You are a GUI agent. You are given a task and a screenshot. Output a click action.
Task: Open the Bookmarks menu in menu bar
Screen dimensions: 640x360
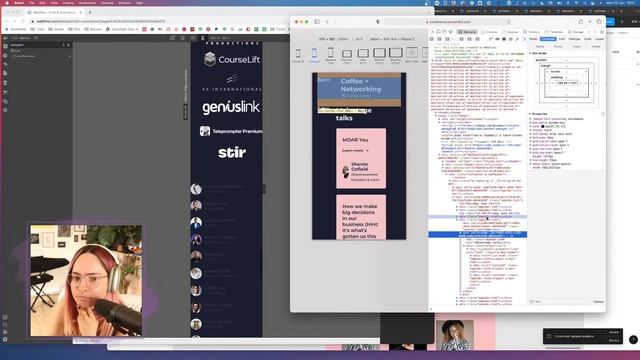pyautogui.click(x=87, y=2)
